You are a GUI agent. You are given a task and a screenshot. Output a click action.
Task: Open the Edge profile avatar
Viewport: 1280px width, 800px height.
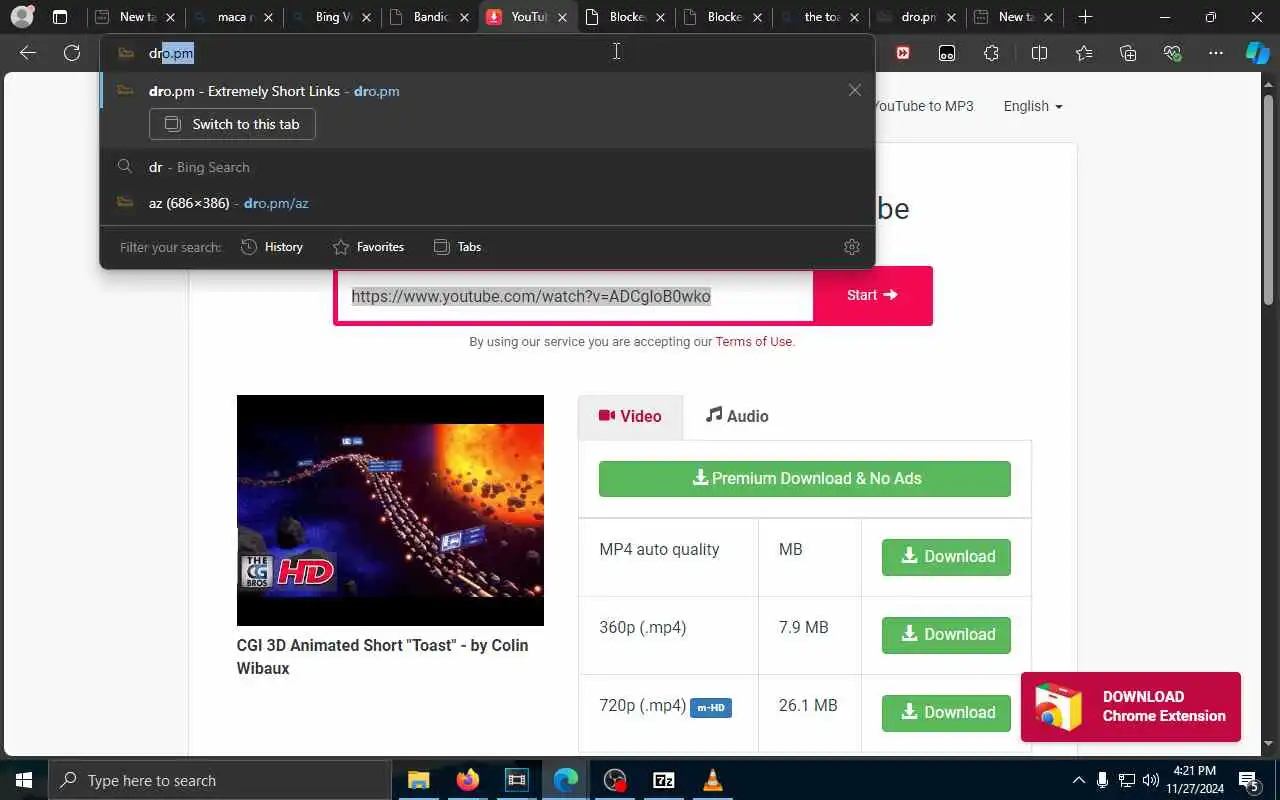coord(21,17)
